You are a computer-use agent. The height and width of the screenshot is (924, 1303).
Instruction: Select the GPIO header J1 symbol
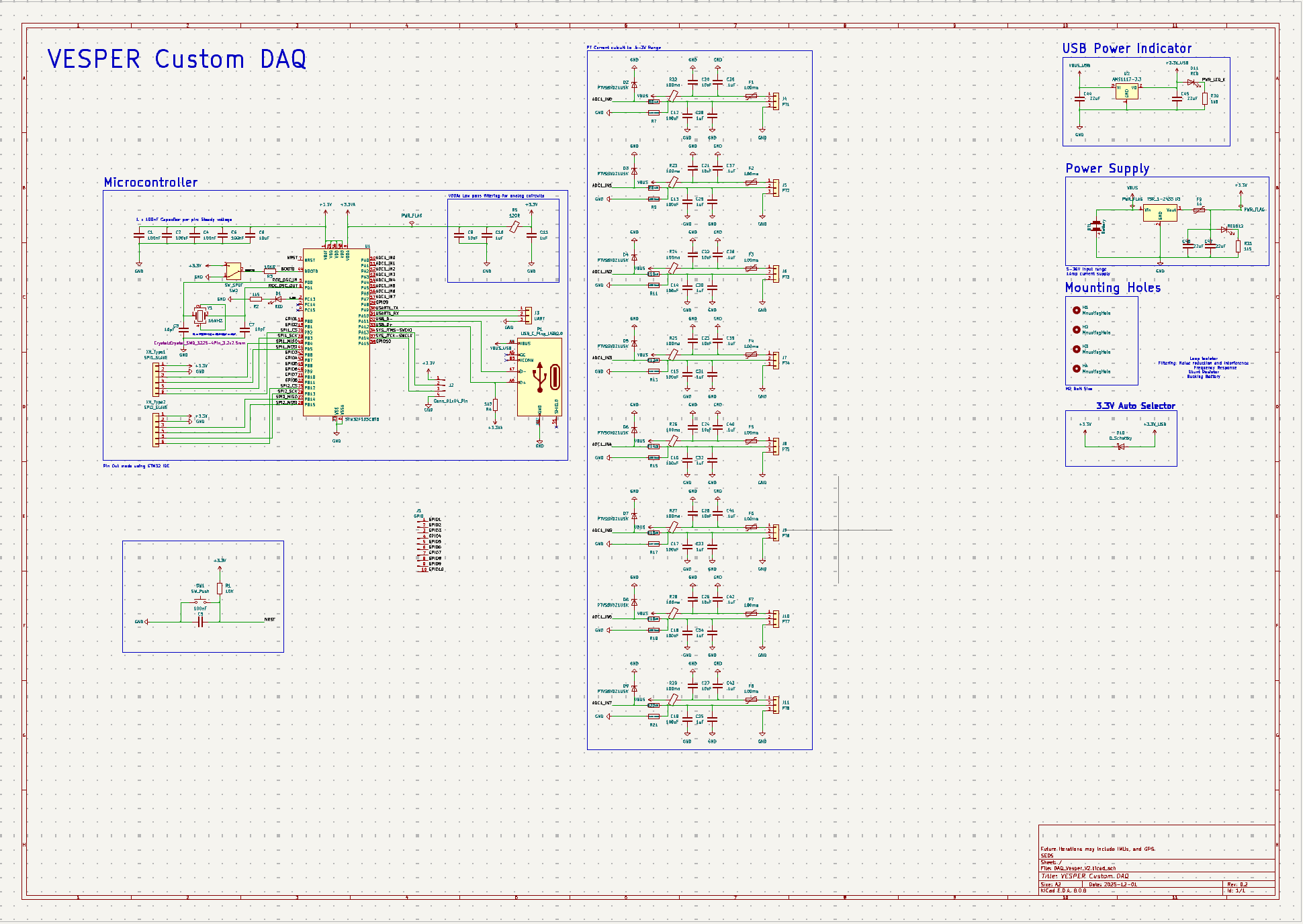(423, 545)
